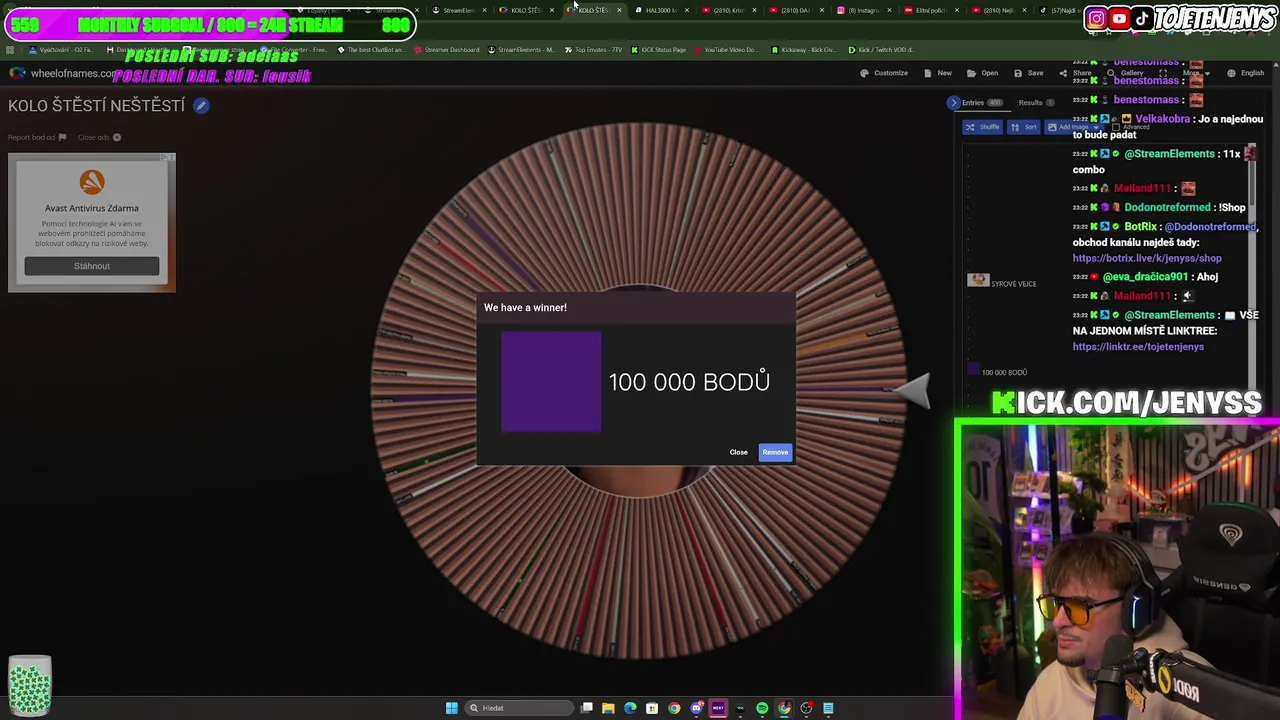Viewport: 1280px width, 720px height.
Task: Click the TikTok icon in overlay
Action: pos(1142,18)
